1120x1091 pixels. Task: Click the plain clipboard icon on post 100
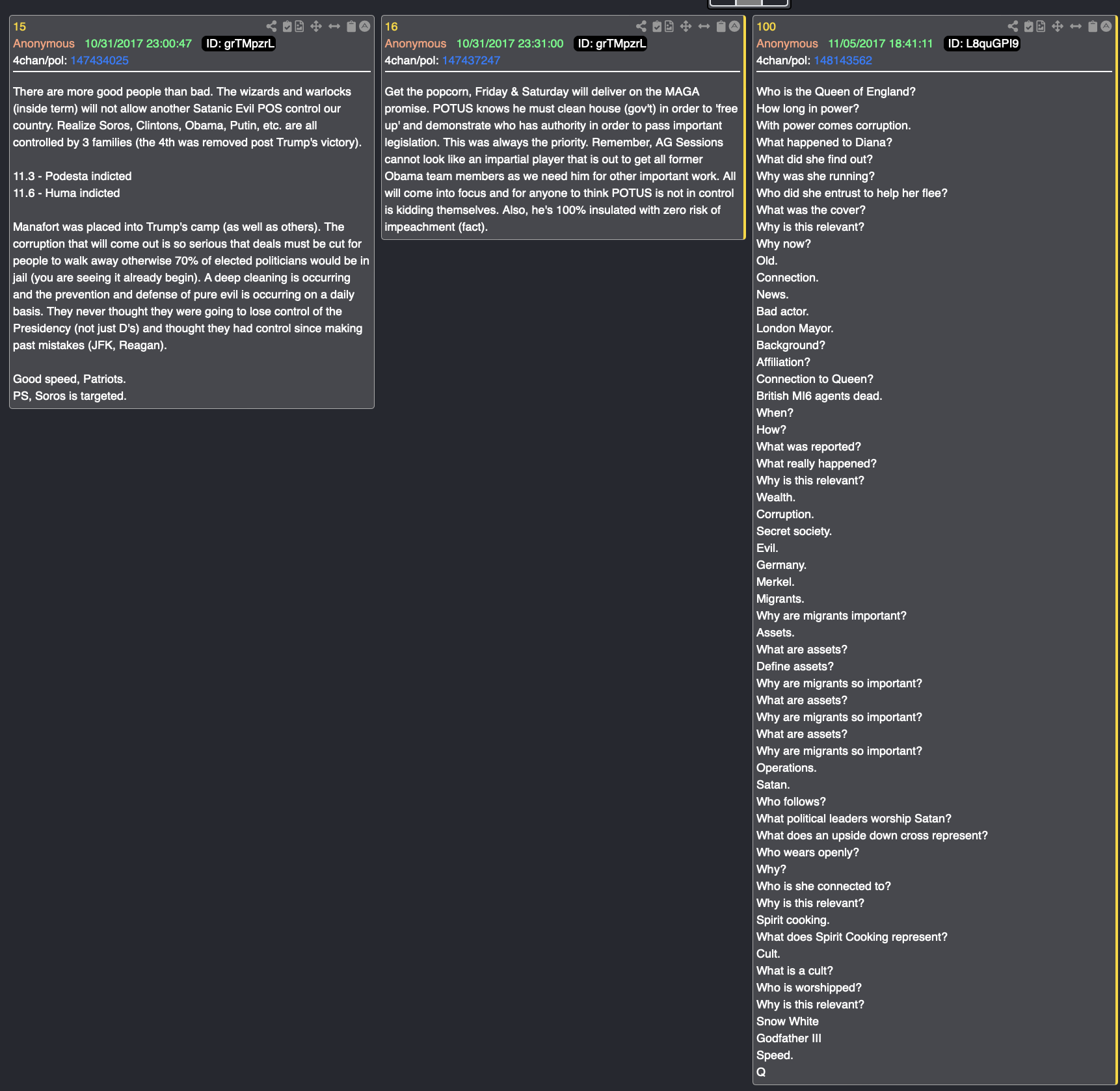[x=1093, y=27]
